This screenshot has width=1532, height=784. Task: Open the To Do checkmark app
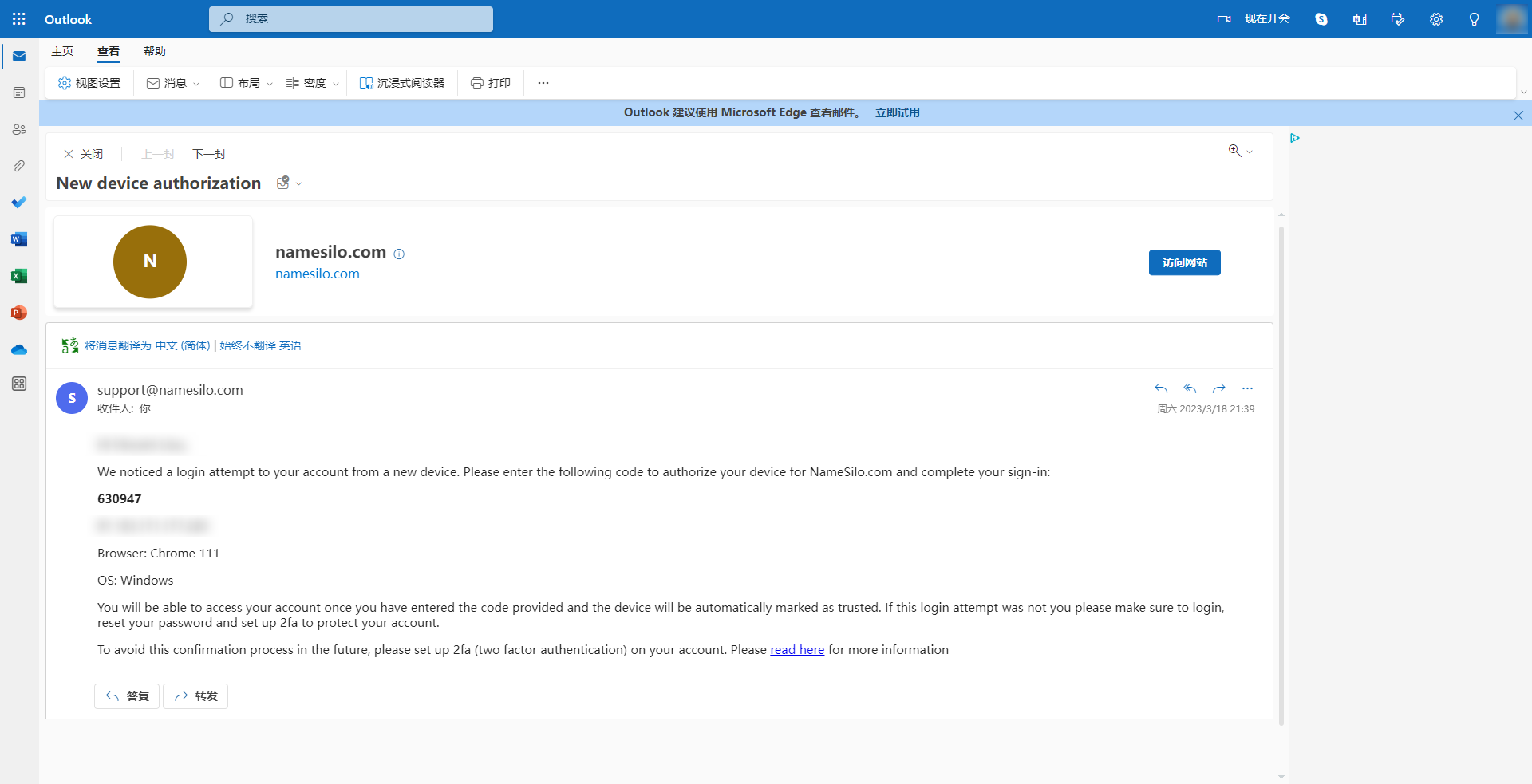[x=19, y=203]
